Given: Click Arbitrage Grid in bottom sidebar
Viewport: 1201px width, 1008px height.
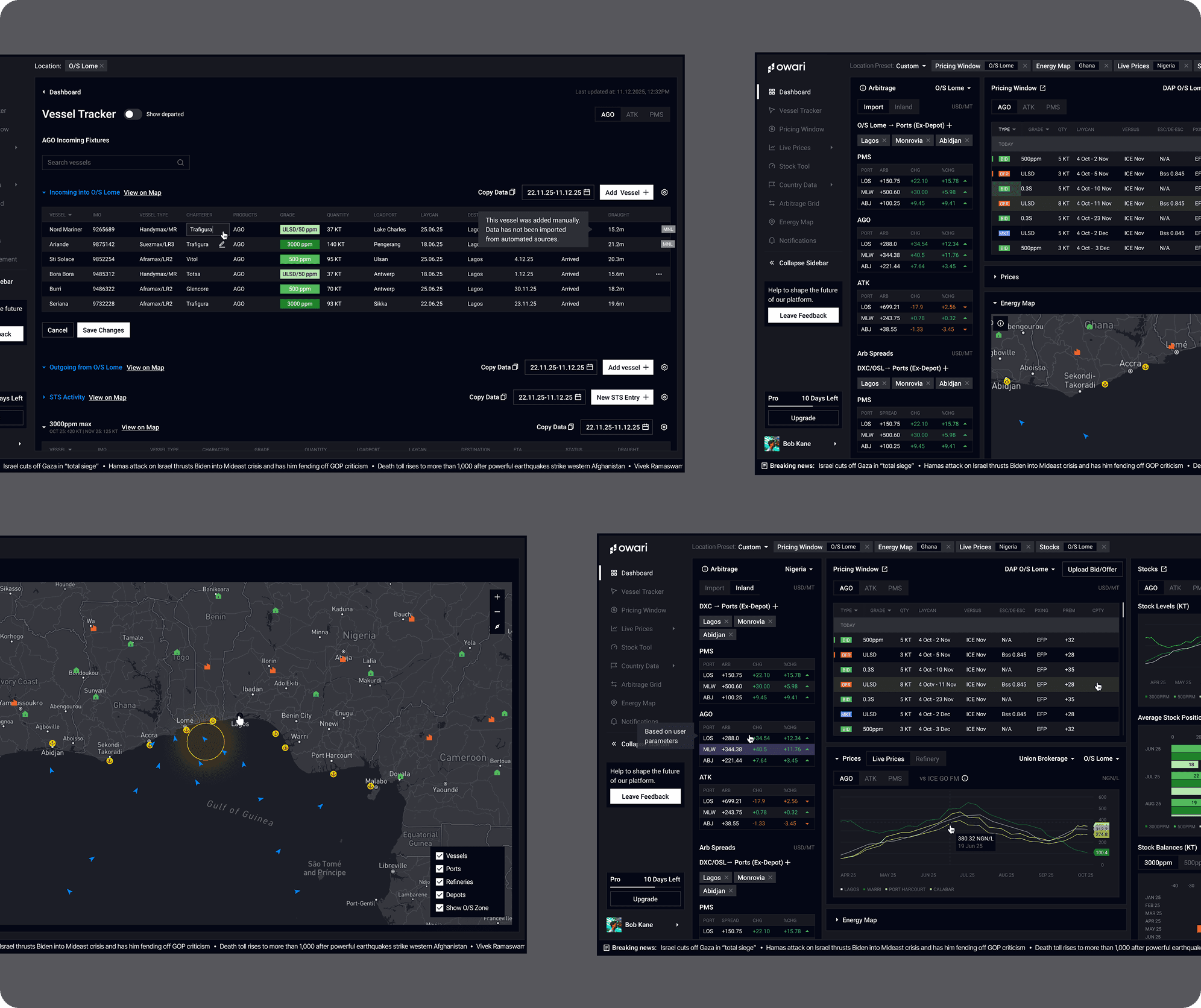Looking at the screenshot, I should 641,685.
